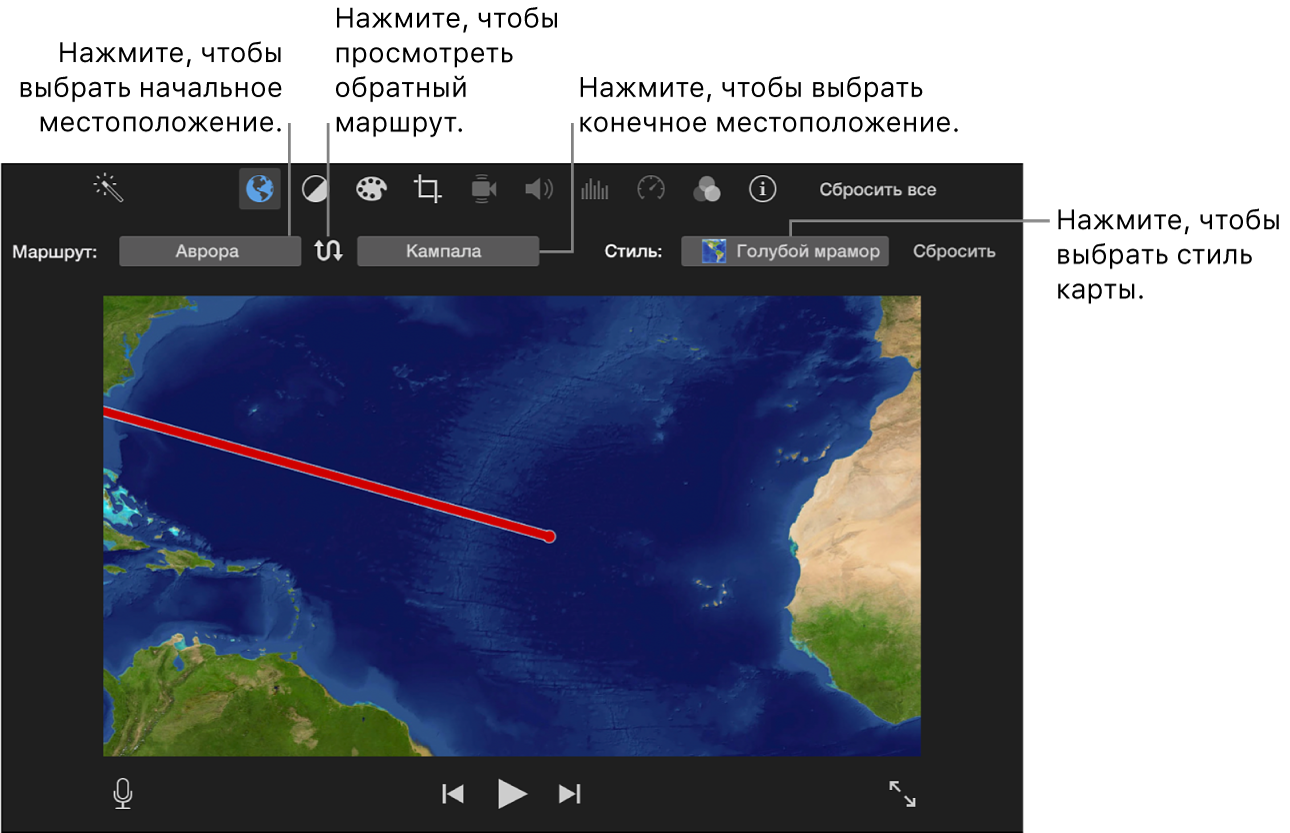The height and width of the screenshot is (833, 1290).
Task: Open the color balance half-circle icon
Action: 315,188
